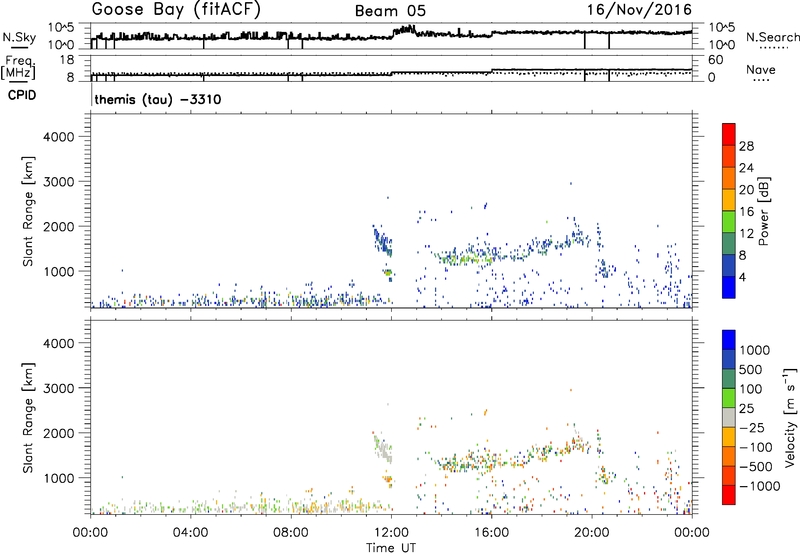Pick the top bright blue Velocity swatch

(729, 340)
